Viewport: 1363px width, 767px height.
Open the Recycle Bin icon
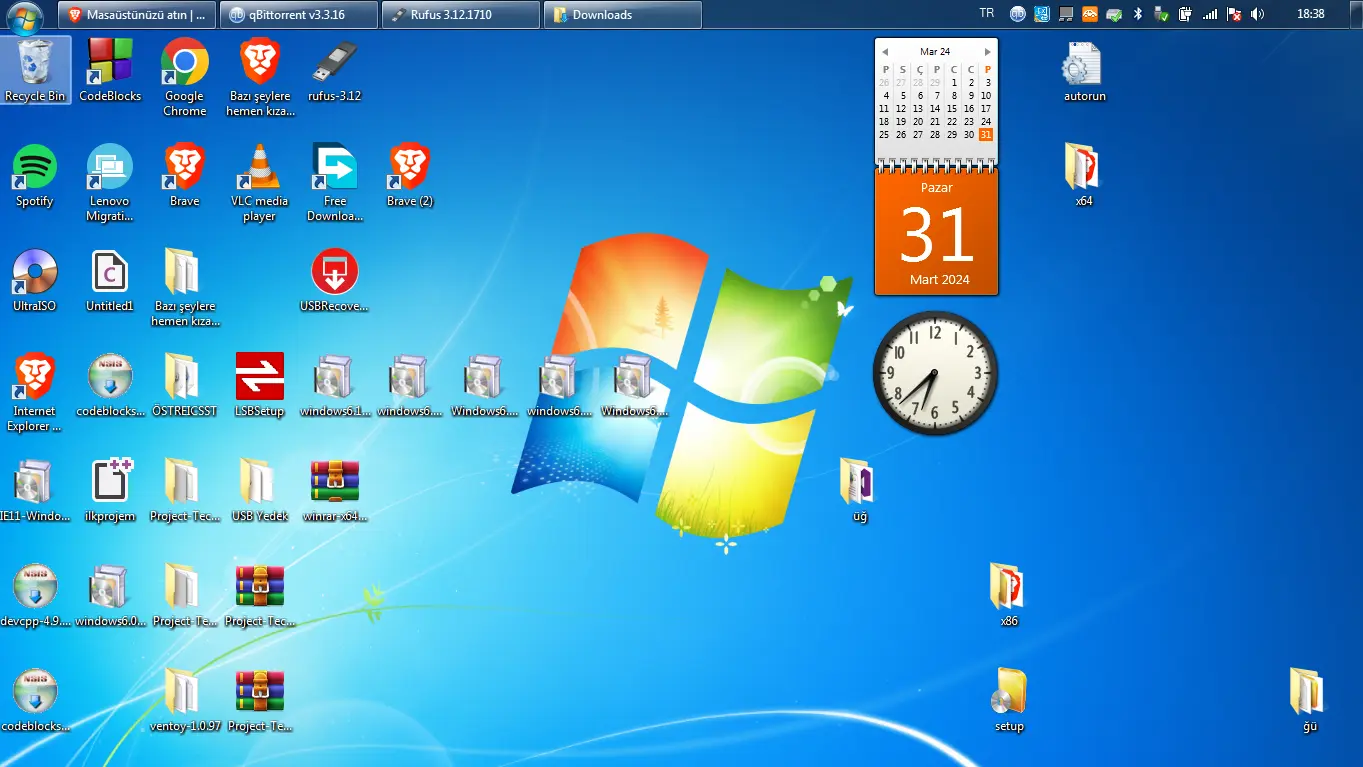[35, 70]
